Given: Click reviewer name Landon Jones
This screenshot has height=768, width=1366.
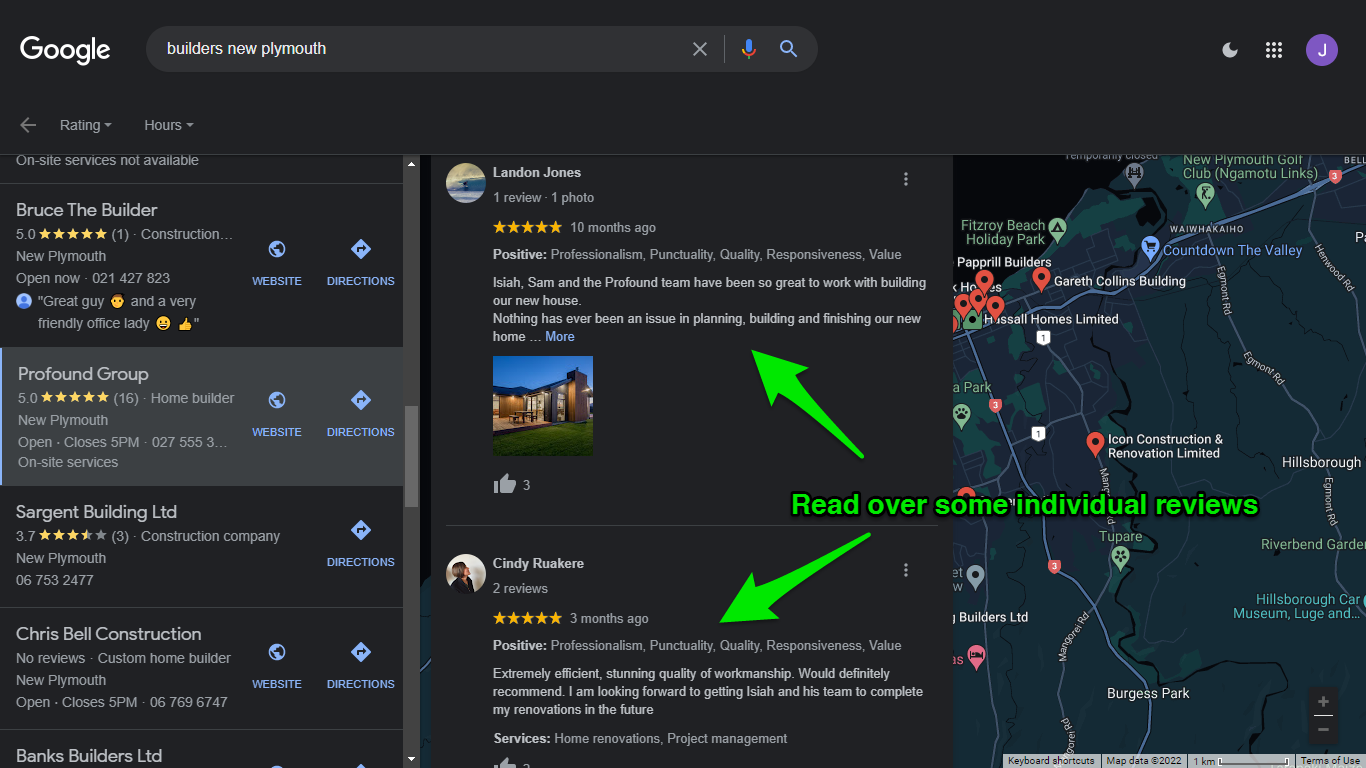Looking at the screenshot, I should pyautogui.click(x=537, y=173).
